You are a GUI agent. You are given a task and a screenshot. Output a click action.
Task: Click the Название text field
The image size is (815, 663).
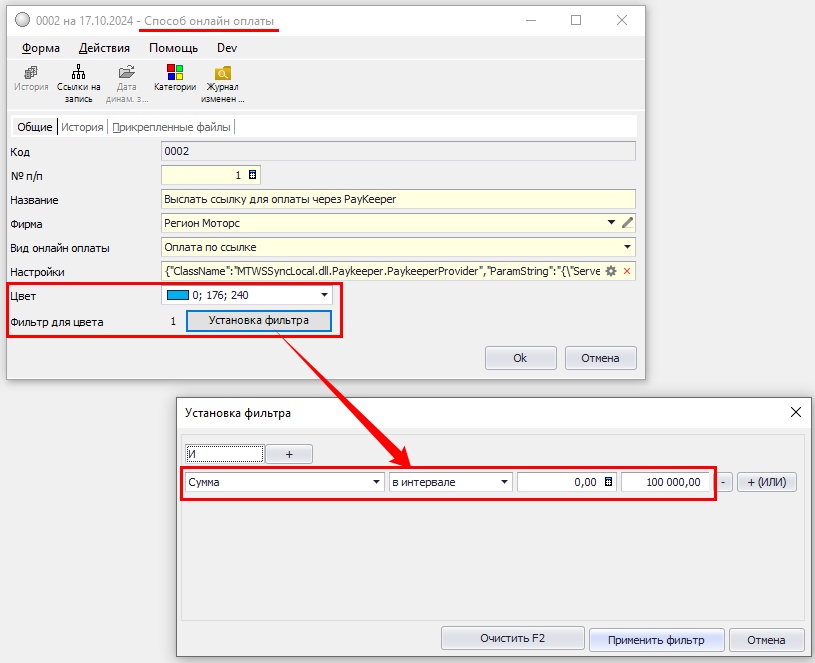pos(398,199)
